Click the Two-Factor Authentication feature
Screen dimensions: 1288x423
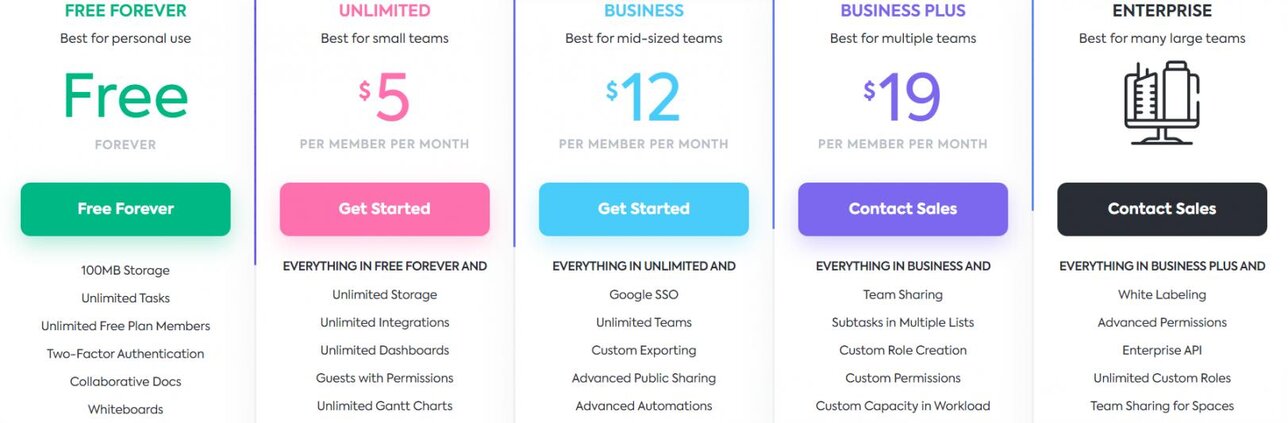click(125, 354)
